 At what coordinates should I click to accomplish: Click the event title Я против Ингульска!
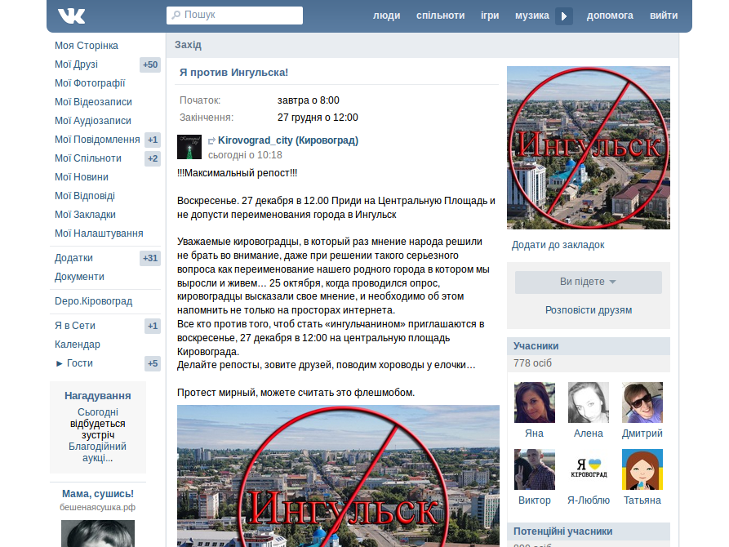[234, 72]
